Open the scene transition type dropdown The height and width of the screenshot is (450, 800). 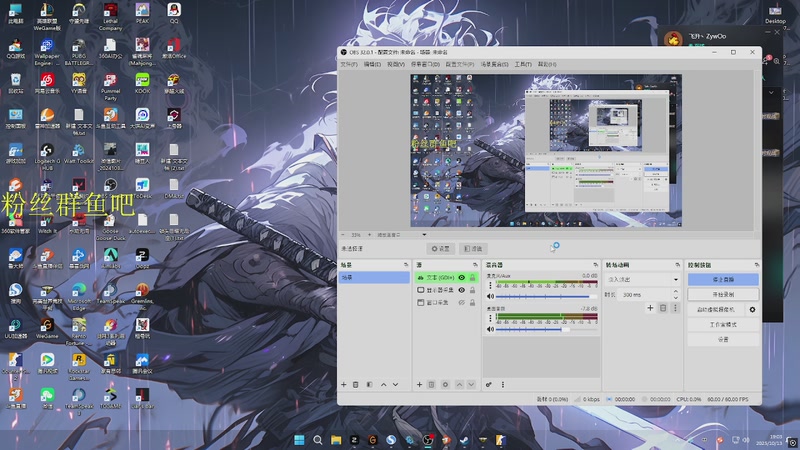[x=643, y=280]
